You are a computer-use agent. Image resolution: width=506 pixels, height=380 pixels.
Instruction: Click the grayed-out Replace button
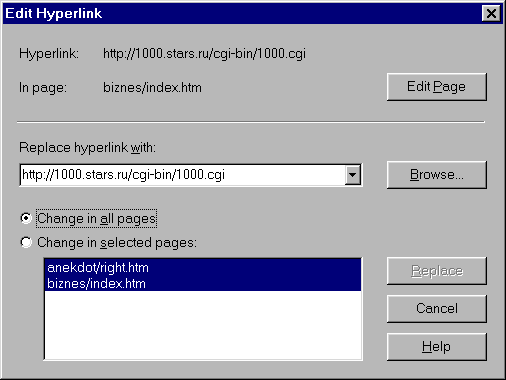[437, 271]
